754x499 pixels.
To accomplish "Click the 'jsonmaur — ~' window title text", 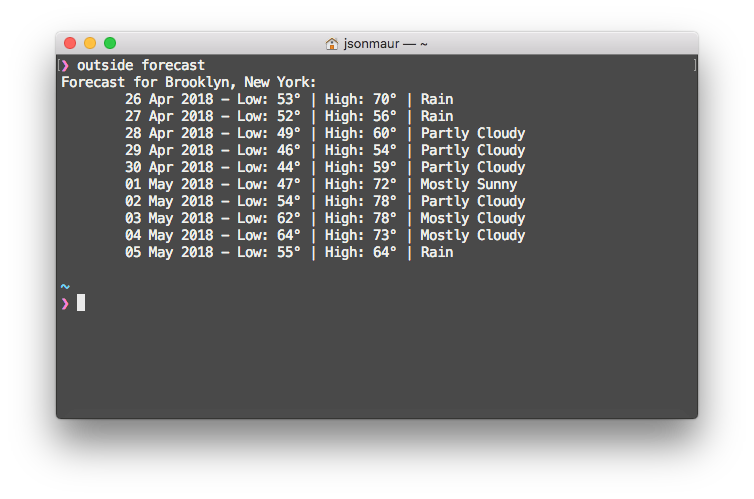I will coord(386,44).
